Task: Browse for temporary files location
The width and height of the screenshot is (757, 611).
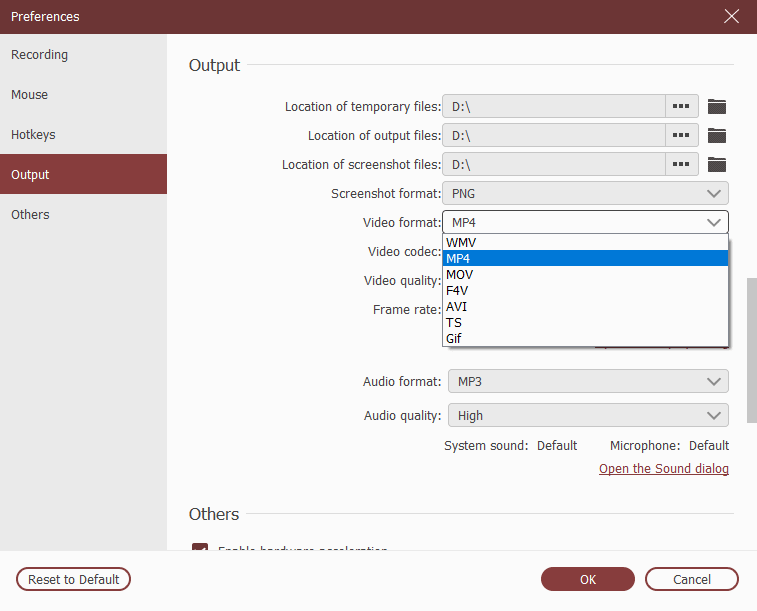Action: (x=681, y=106)
